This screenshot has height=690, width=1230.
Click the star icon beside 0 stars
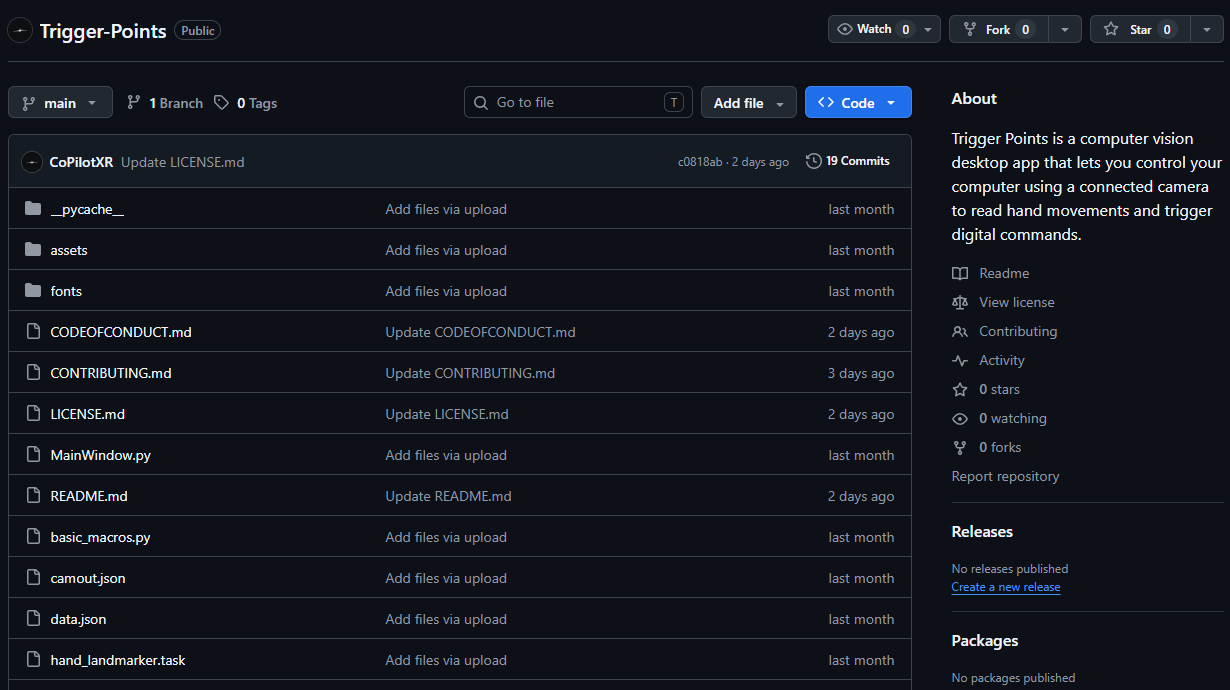coord(960,389)
